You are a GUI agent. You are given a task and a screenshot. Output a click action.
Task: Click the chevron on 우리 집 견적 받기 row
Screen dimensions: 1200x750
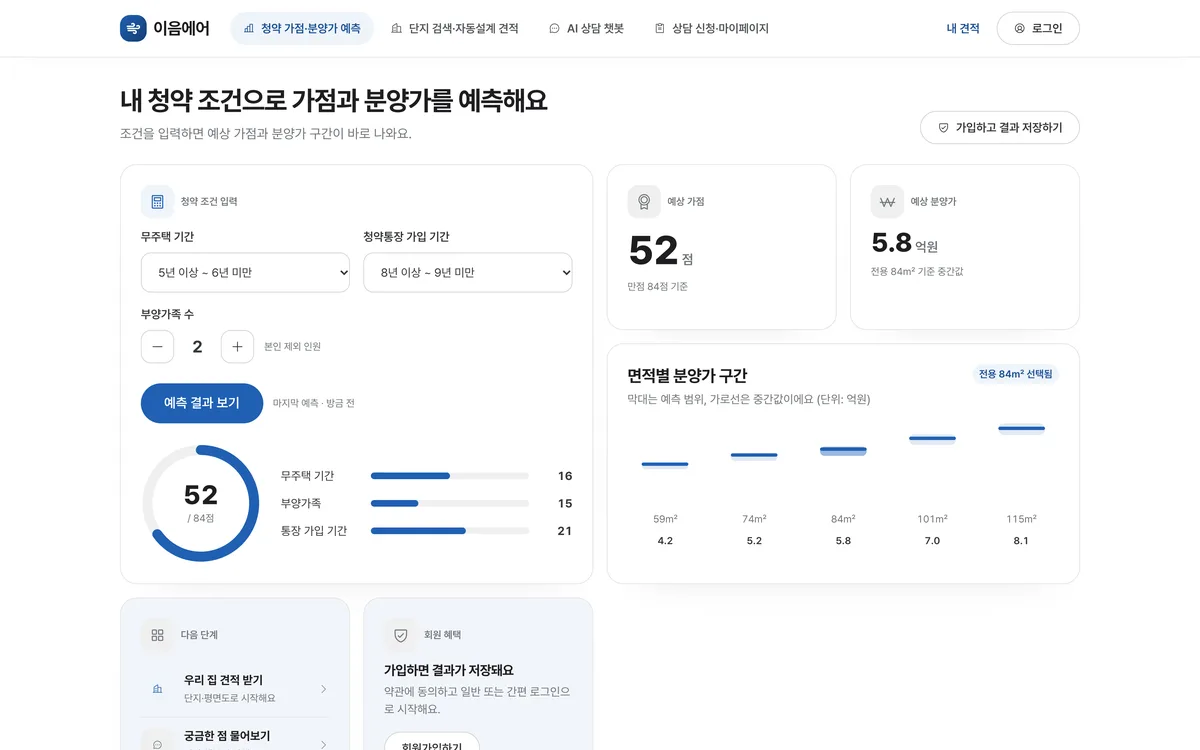coord(323,689)
